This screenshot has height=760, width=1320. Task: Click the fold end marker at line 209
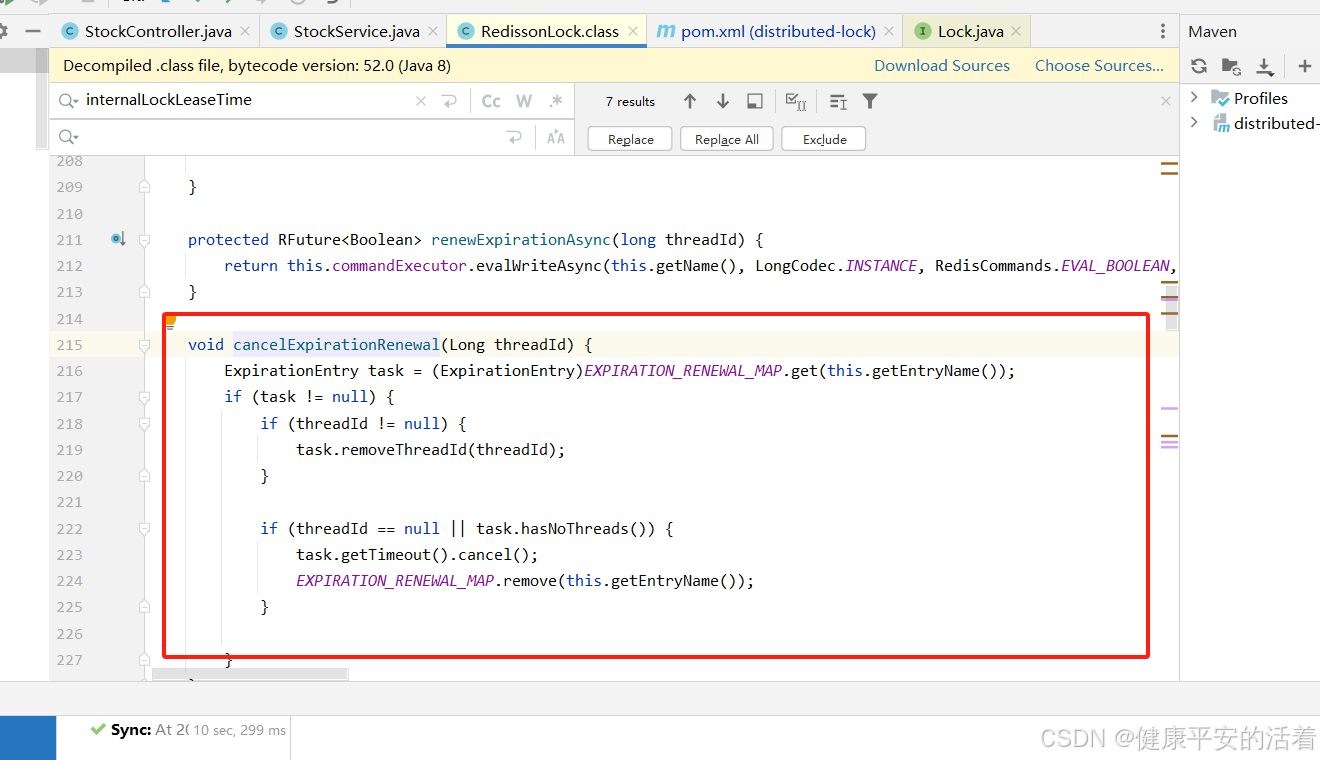point(144,187)
